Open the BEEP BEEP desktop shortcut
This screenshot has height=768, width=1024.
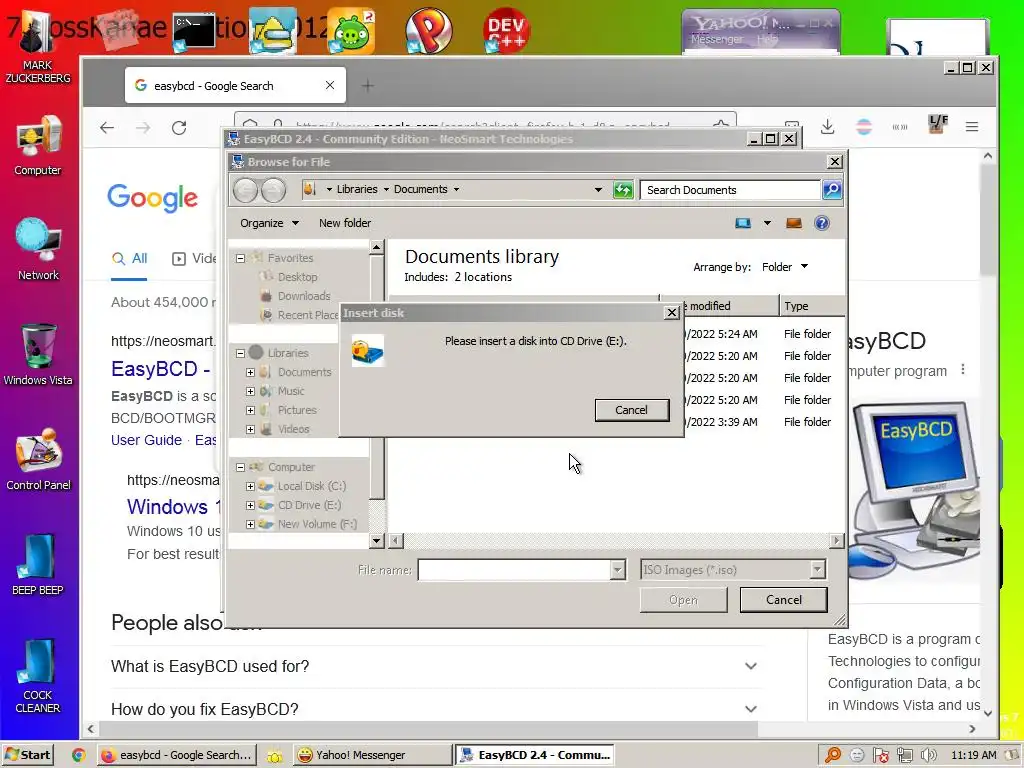(38, 564)
